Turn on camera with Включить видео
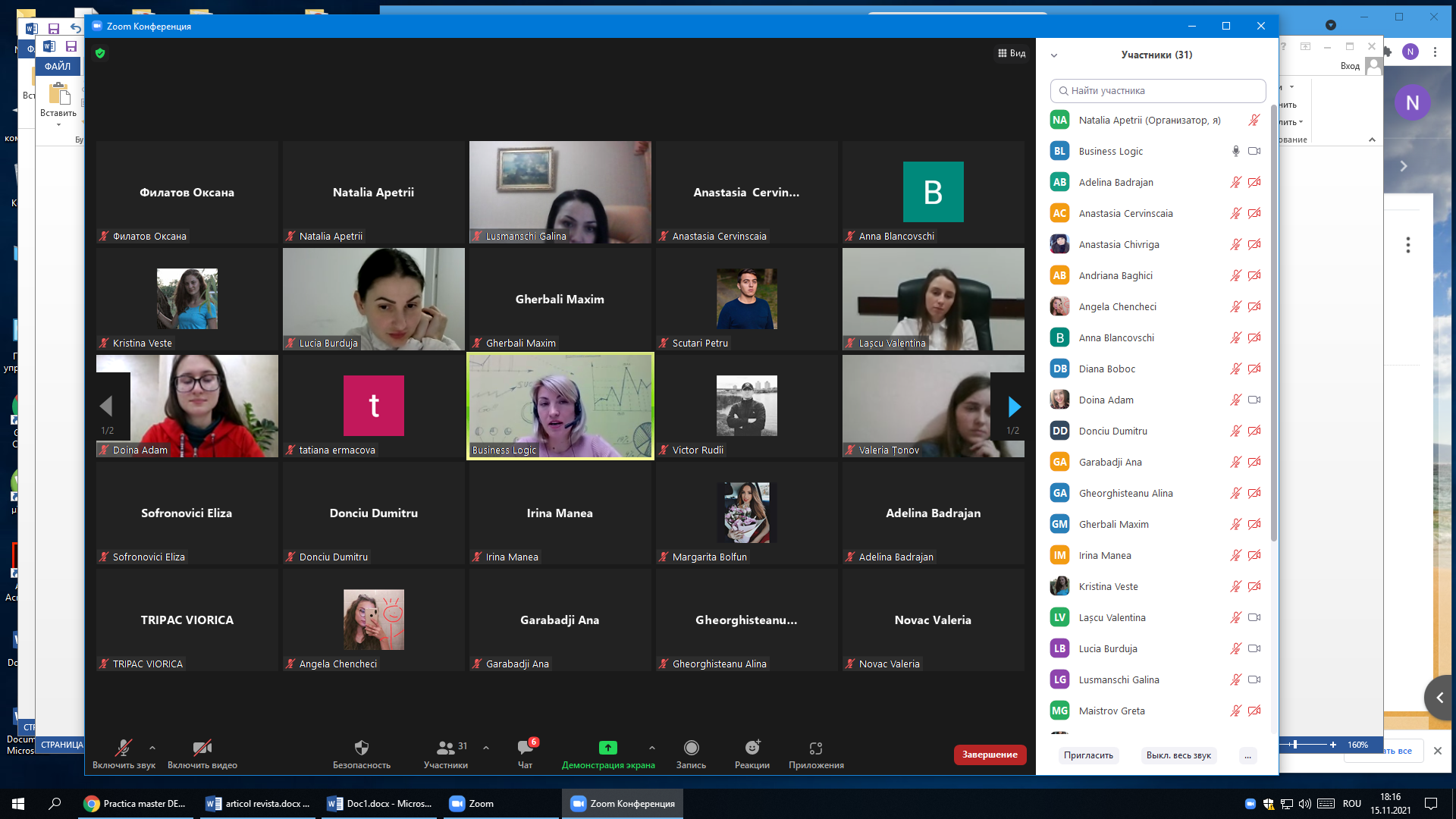Viewport: 1456px width, 819px height. 202,748
